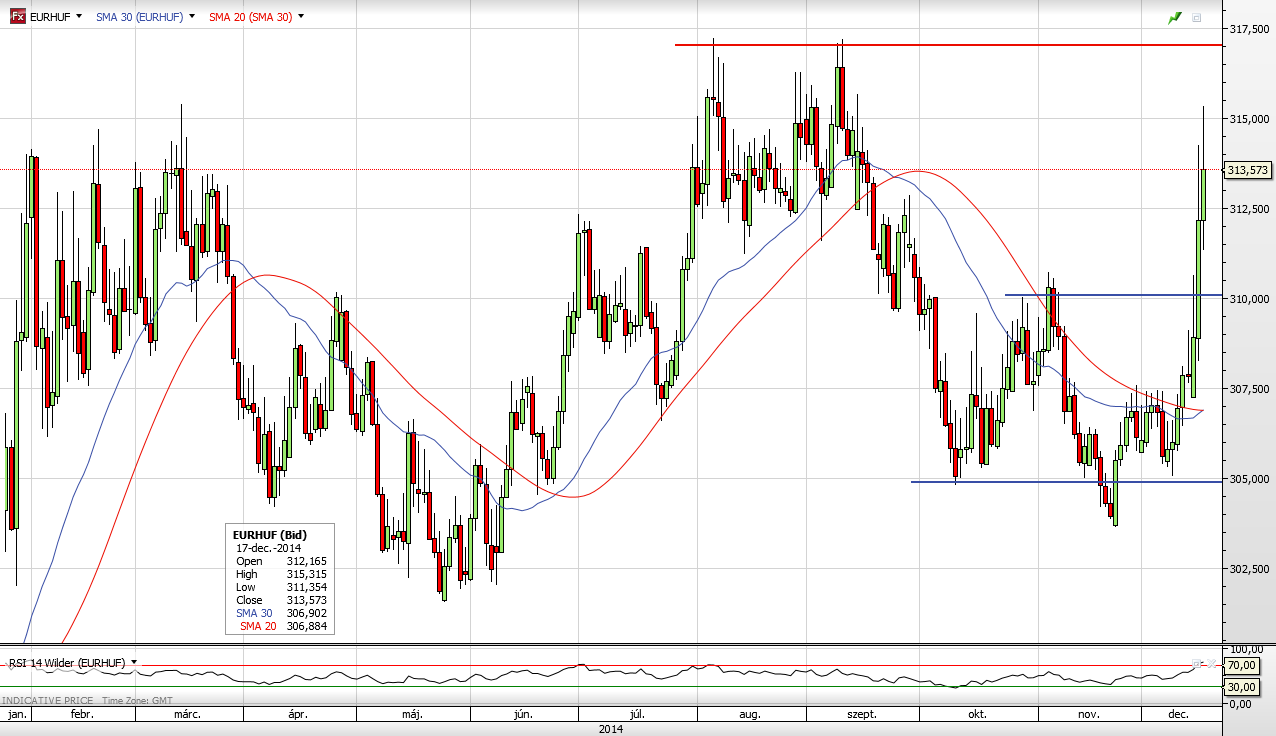
Task: Open the RSI 14 Wilder dropdown
Action: coord(133,662)
